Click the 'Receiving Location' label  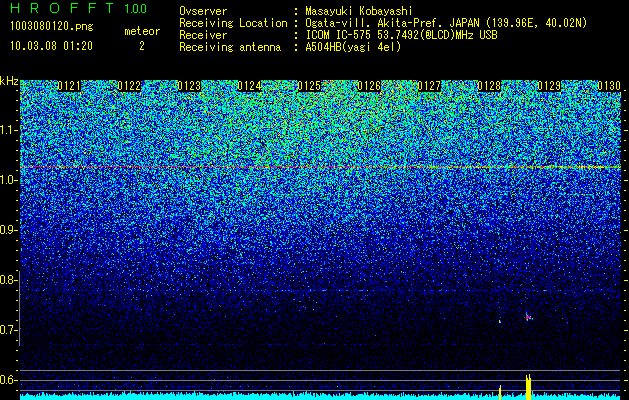[233, 23]
